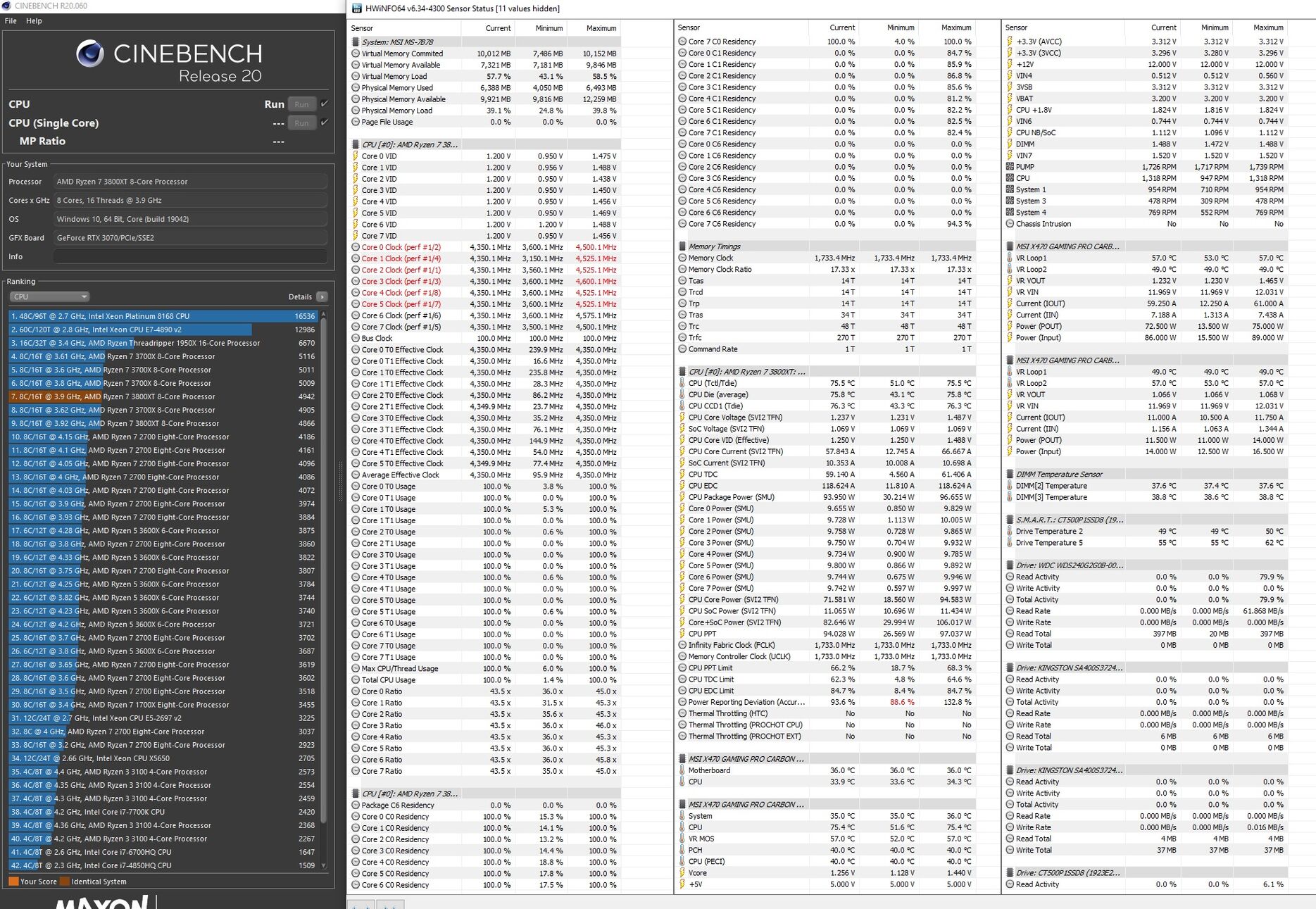Click the DIMM[2] Temperature thermometer icon
The height and width of the screenshot is (909, 1316).
1010,486
